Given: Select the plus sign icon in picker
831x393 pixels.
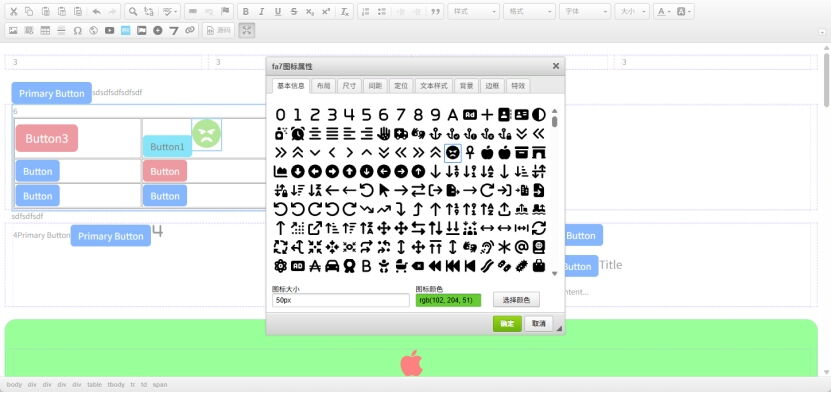Looking at the screenshot, I should [x=487, y=114].
